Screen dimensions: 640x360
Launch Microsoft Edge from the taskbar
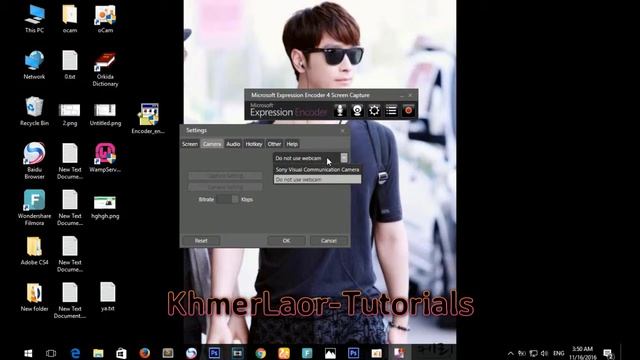click(75, 353)
